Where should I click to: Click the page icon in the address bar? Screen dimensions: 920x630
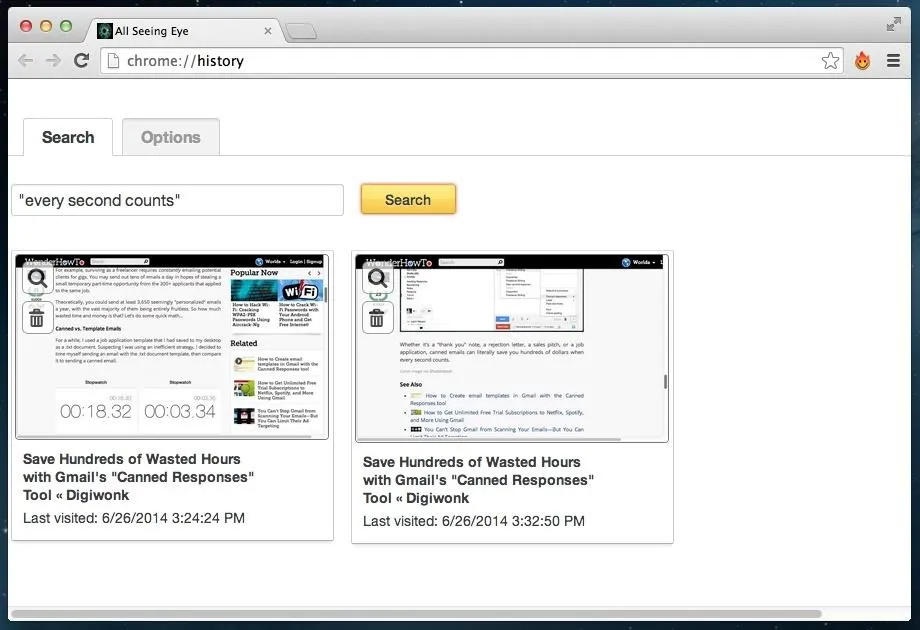pyautogui.click(x=113, y=60)
